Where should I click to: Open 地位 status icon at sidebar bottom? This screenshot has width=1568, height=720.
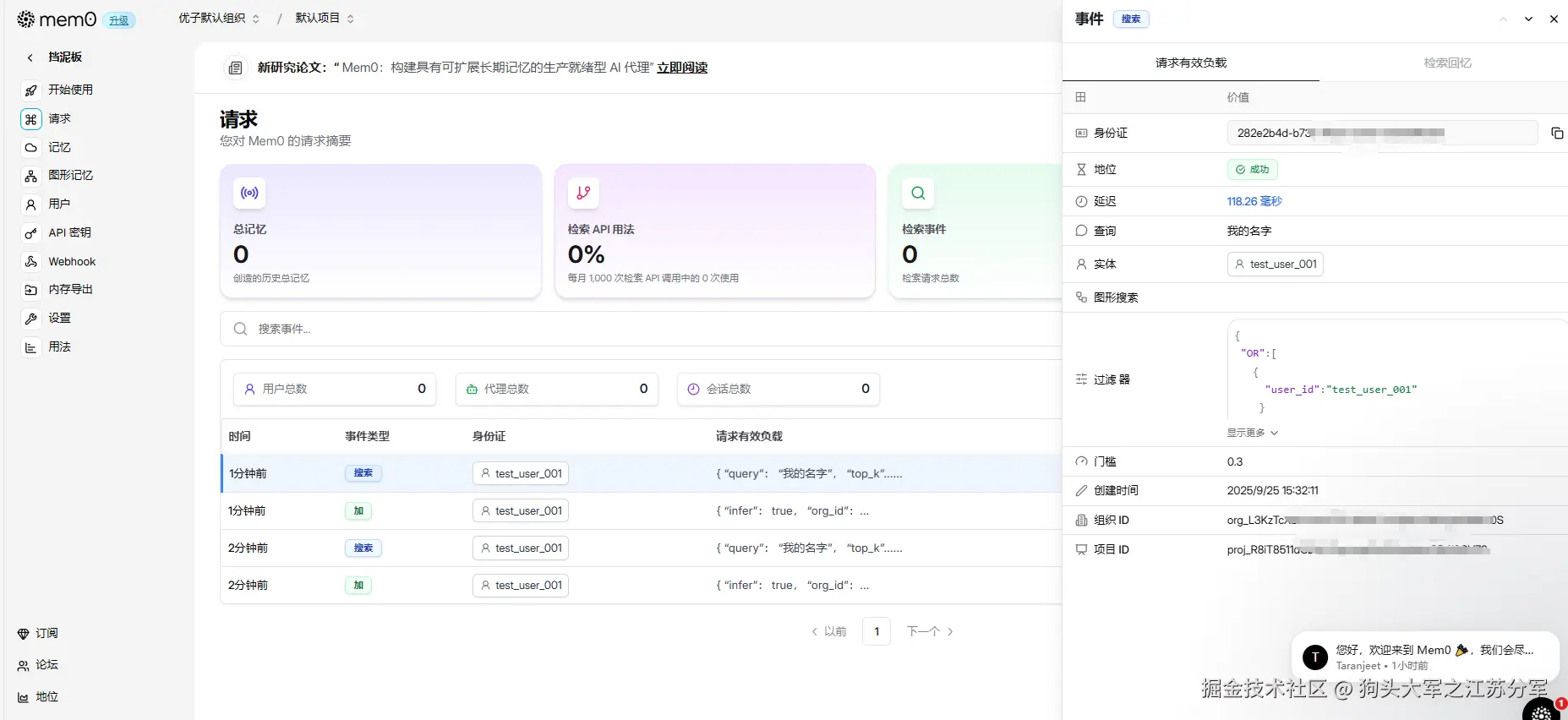pyautogui.click(x=24, y=698)
